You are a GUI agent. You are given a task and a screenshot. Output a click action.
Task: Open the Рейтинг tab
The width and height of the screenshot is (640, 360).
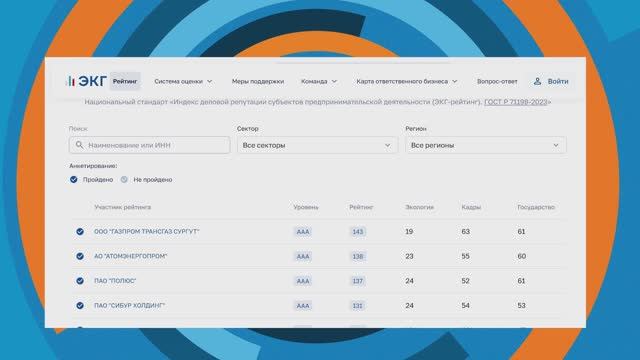[125, 81]
